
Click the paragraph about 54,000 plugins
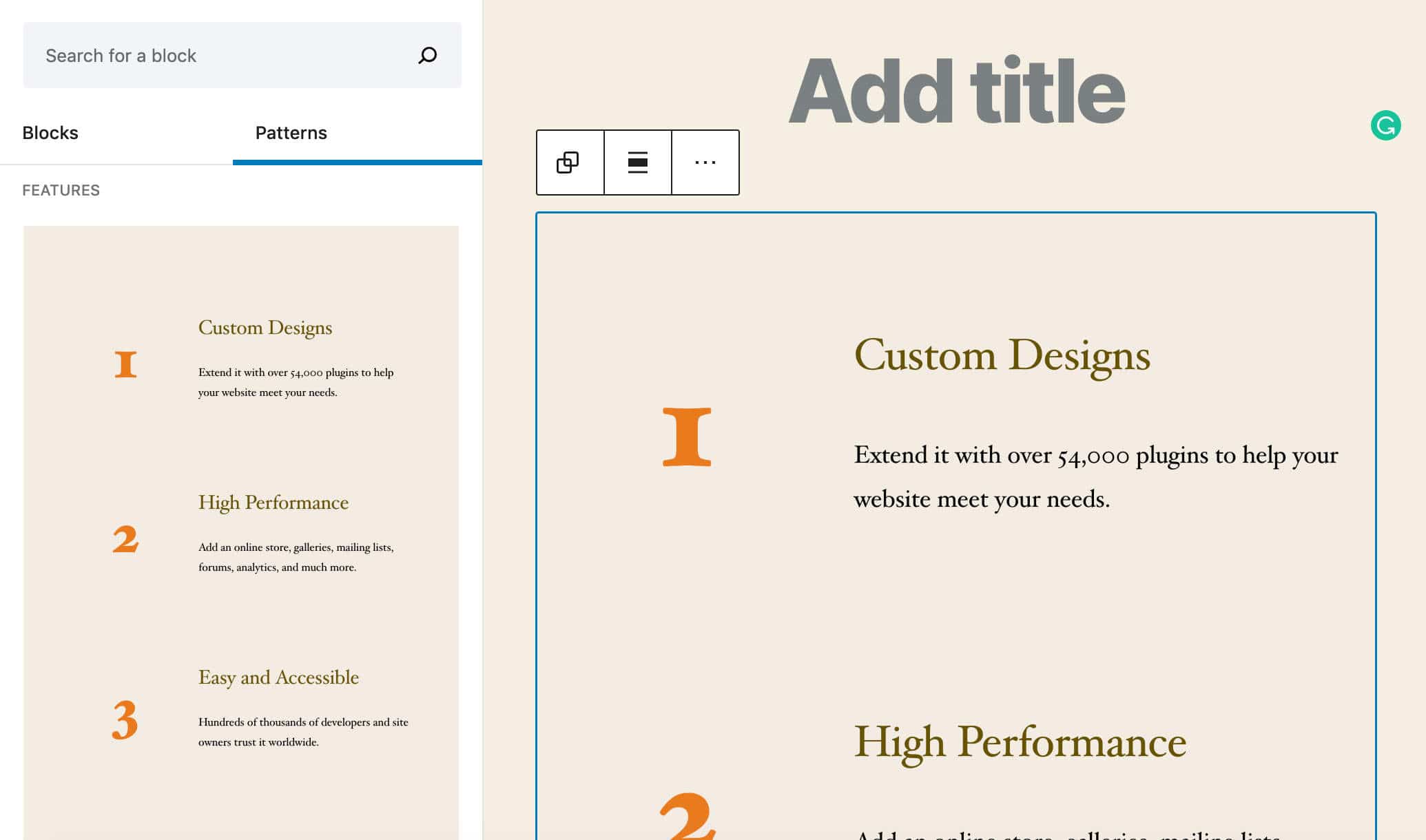click(1095, 476)
